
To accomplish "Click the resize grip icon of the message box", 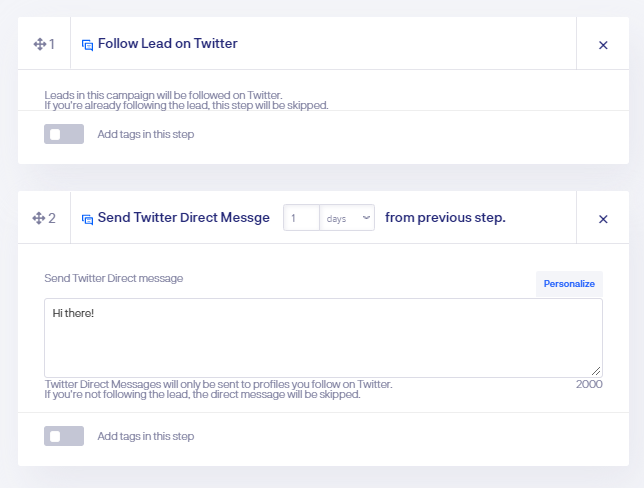I will [596, 371].
